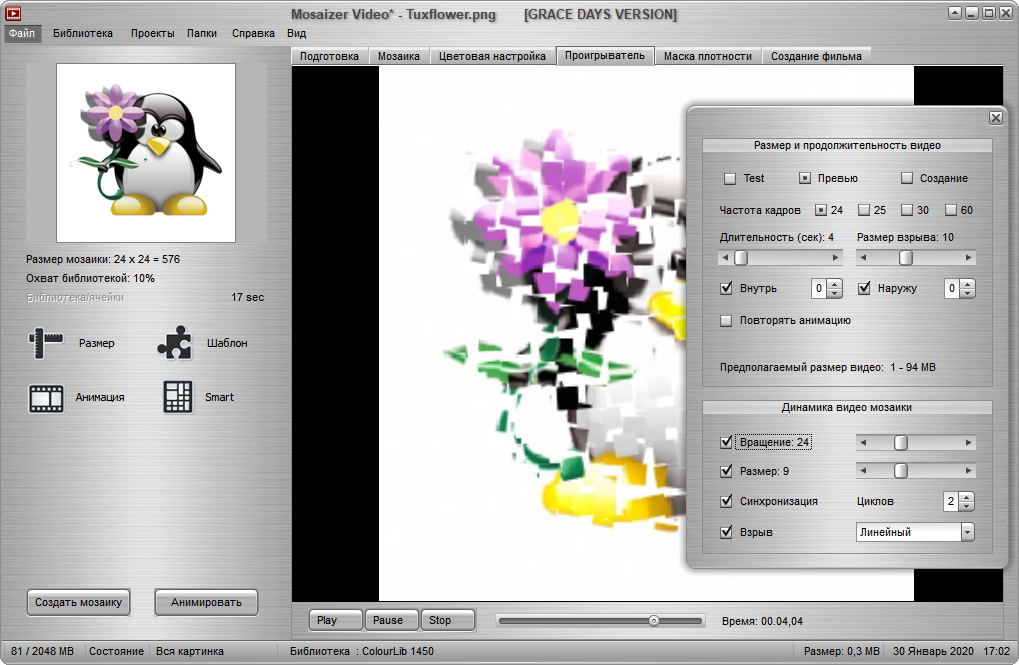Open the Вид menu
The height and width of the screenshot is (665, 1019).
tap(296, 33)
